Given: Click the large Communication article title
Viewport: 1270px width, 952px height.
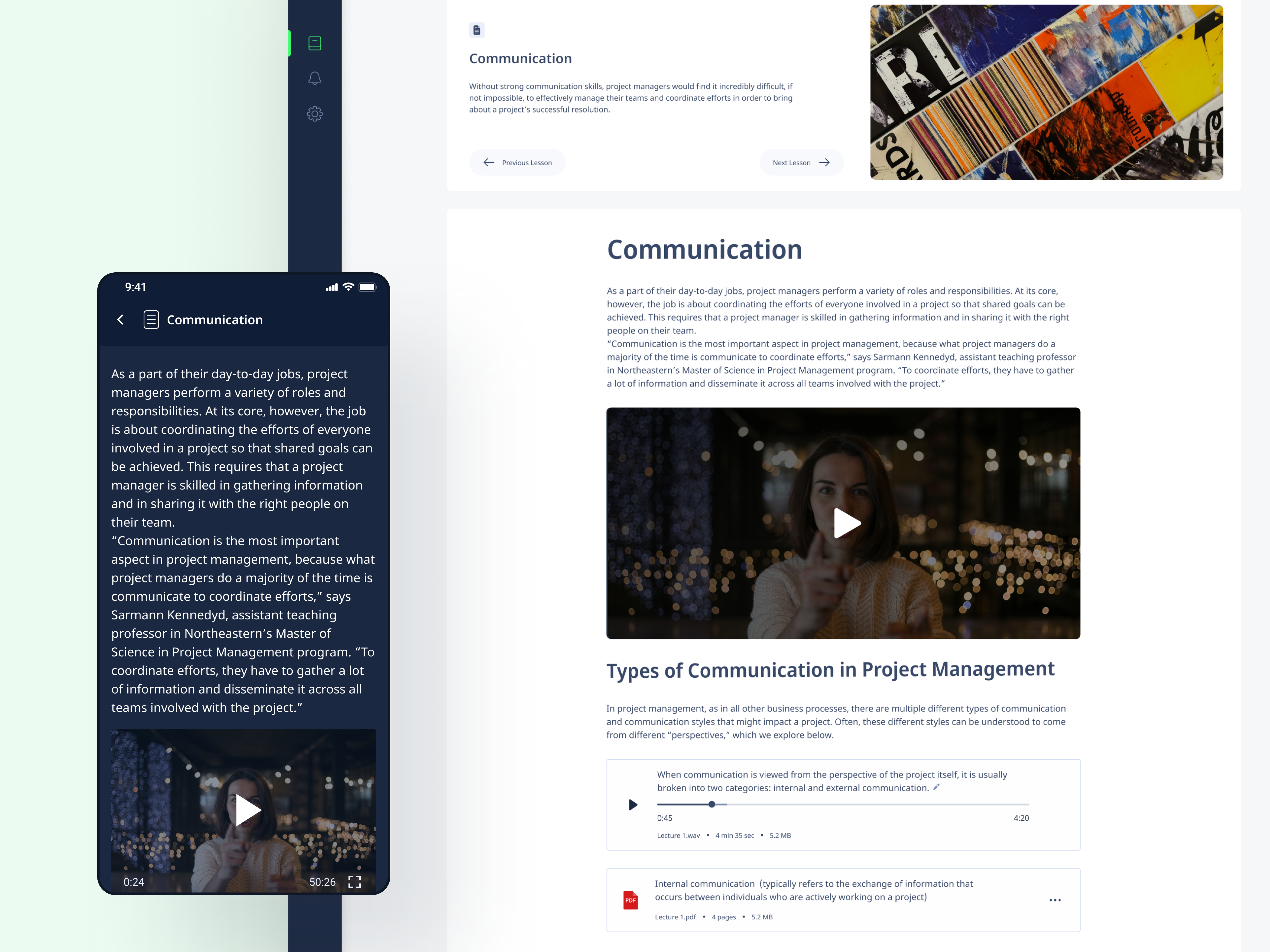Looking at the screenshot, I should pyautogui.click(x=704, y=250).
